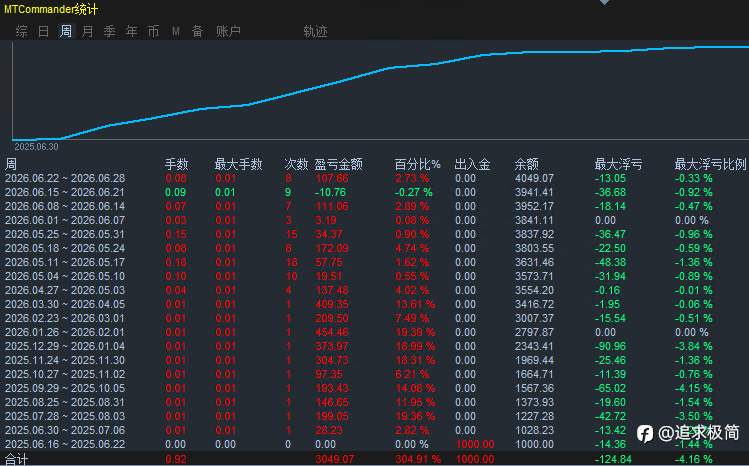Viewport: 749px width, 466px height.
Task: Click total max floating loss -124.84
Action: pos(613,459)
